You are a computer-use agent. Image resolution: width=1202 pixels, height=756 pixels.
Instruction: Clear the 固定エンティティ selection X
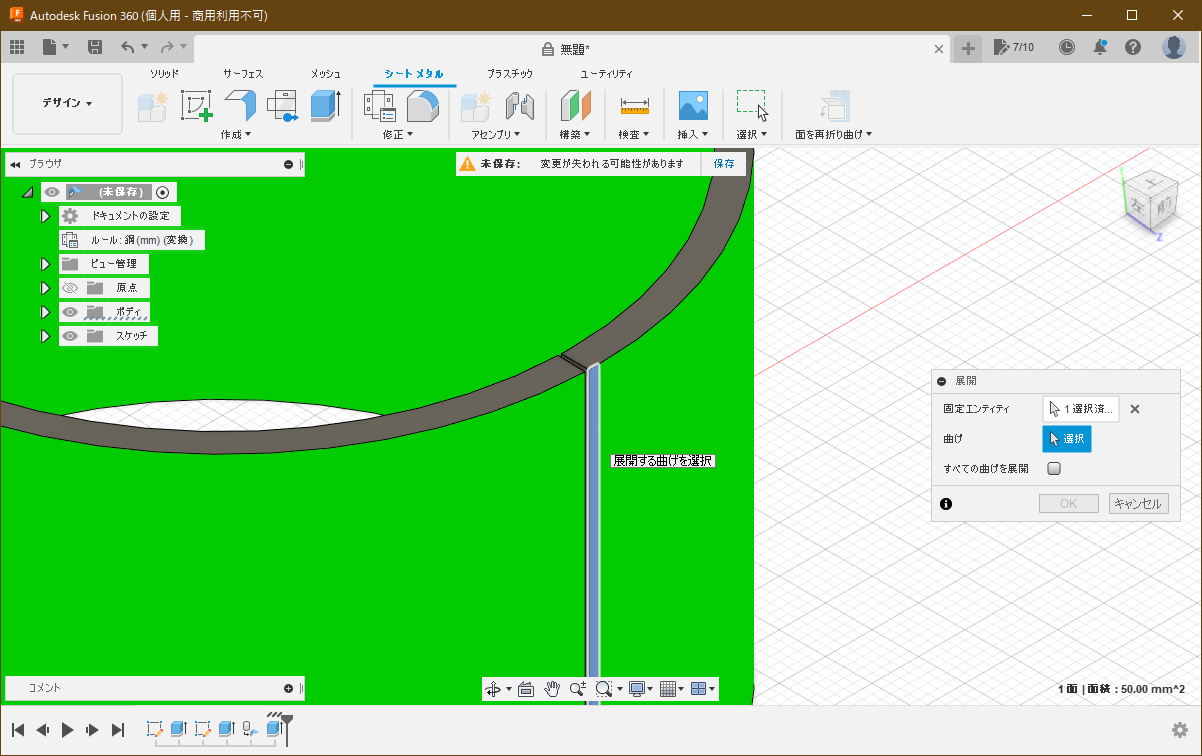[1135, 409]
